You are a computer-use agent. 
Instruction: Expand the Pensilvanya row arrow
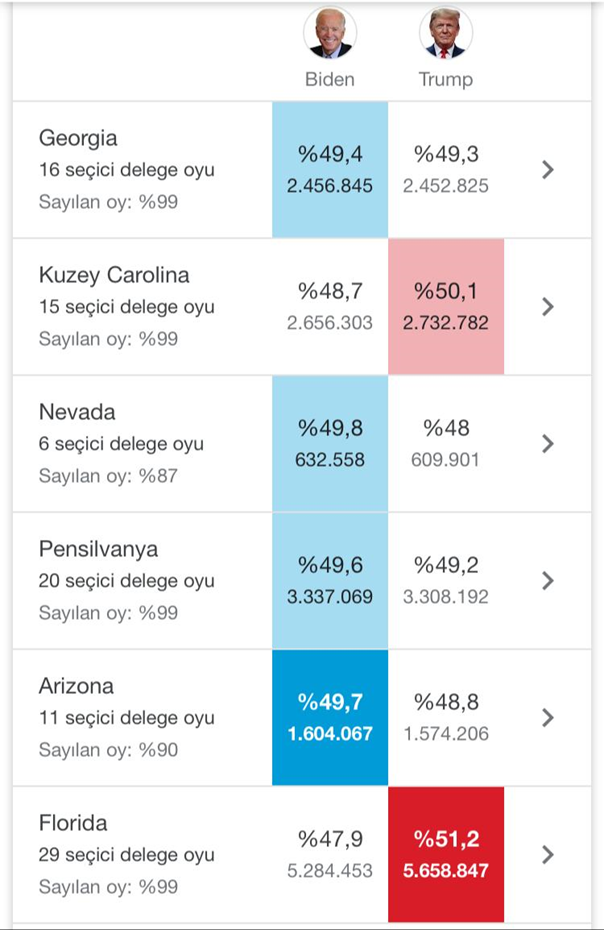tap(547, 581)
